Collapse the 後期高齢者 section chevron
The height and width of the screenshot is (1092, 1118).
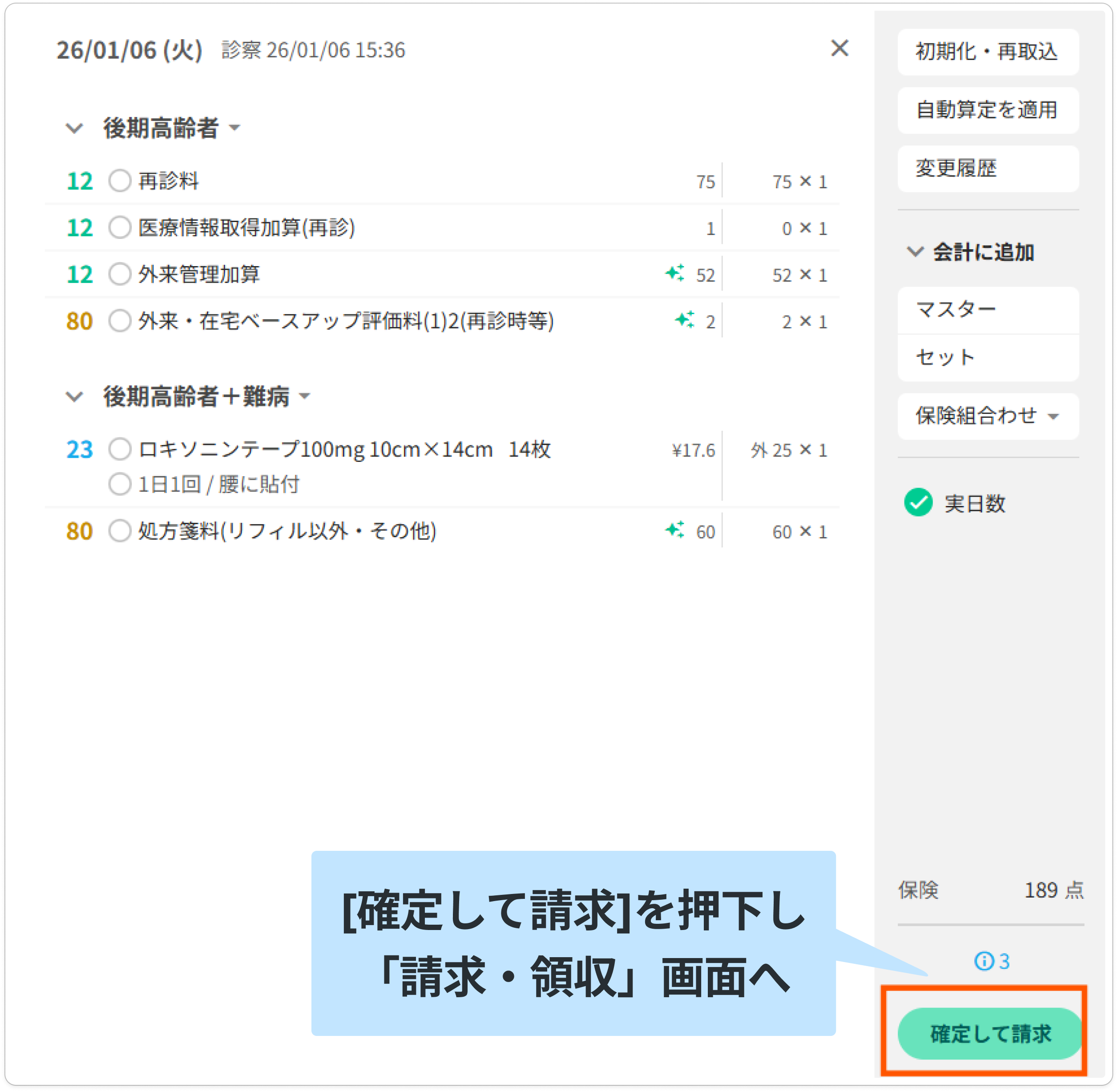pyautogui.click(x=75, y=128)
